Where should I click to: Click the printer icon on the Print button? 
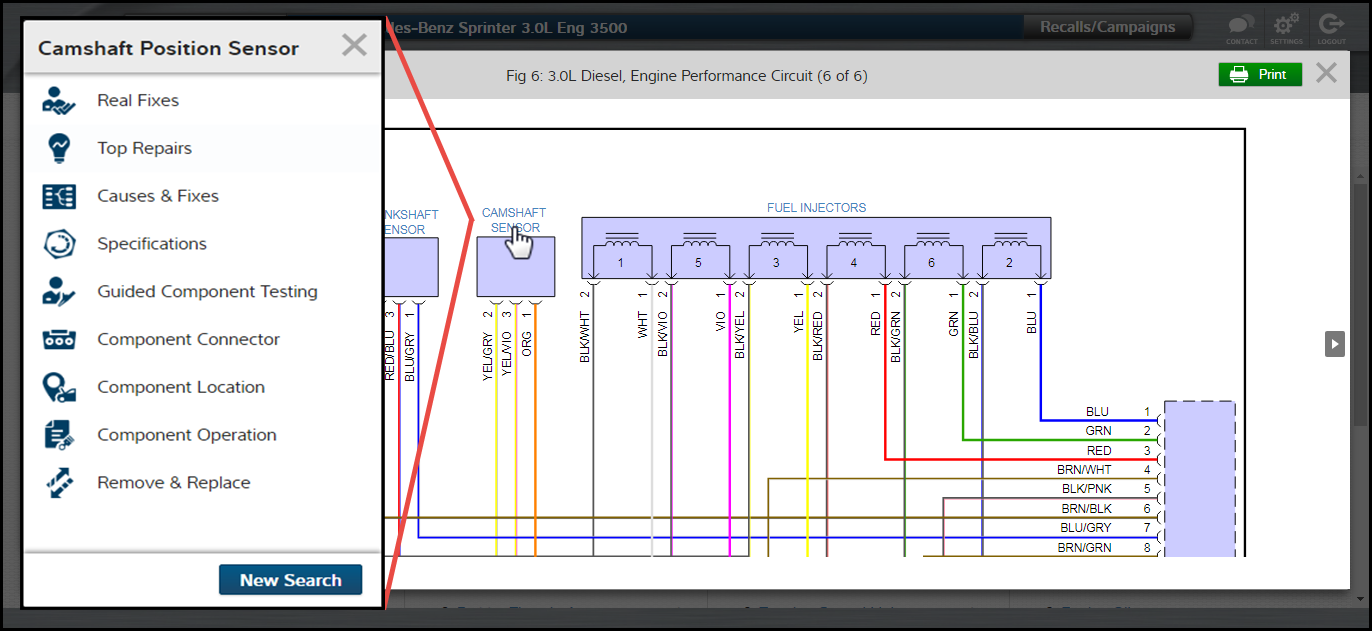[x=1240, y=74]
